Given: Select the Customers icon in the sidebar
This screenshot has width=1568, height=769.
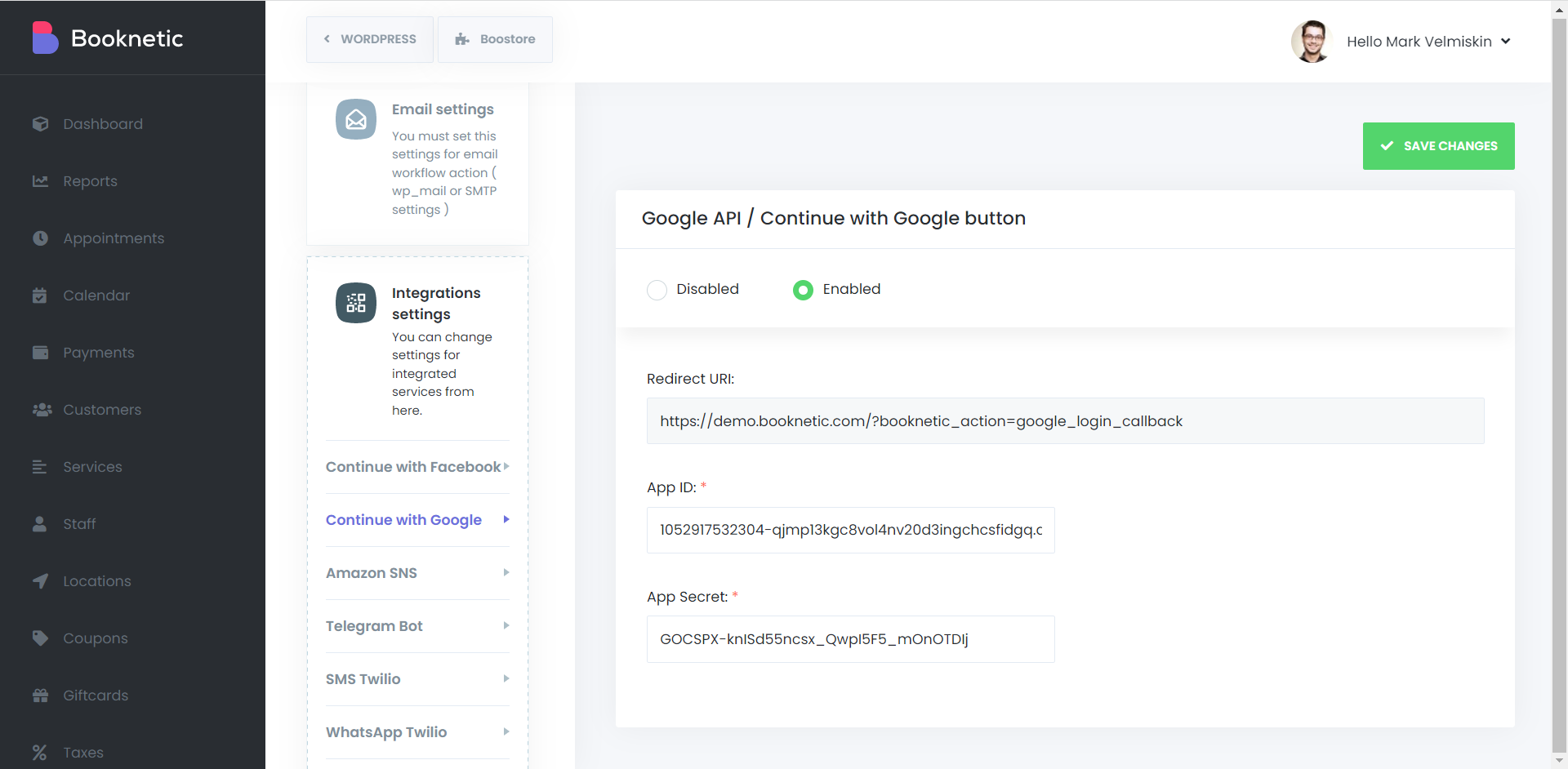Looking at the screenshot, I should [x=41, y=410].
